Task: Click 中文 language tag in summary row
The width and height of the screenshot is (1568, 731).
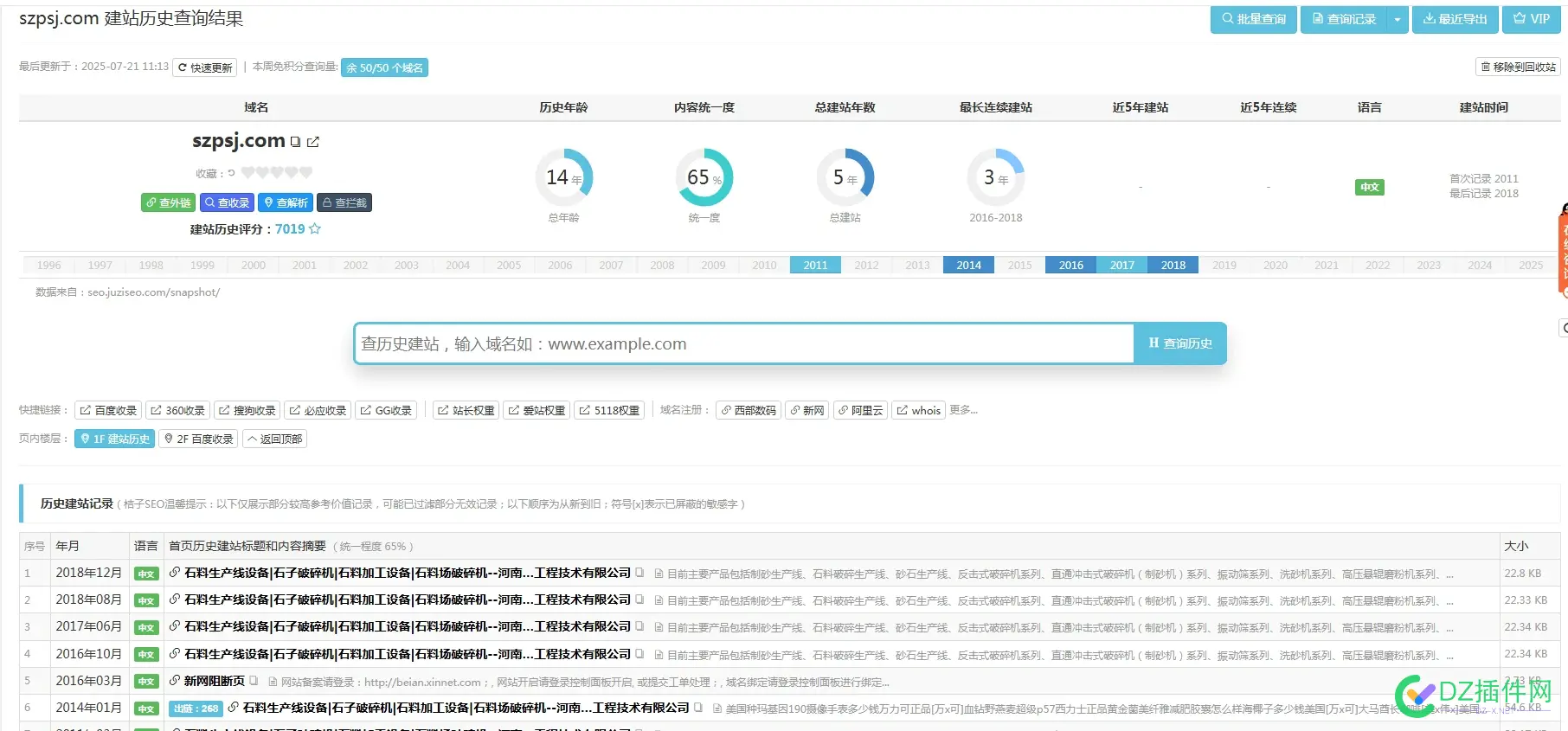Action: [x=1369, y=187]
